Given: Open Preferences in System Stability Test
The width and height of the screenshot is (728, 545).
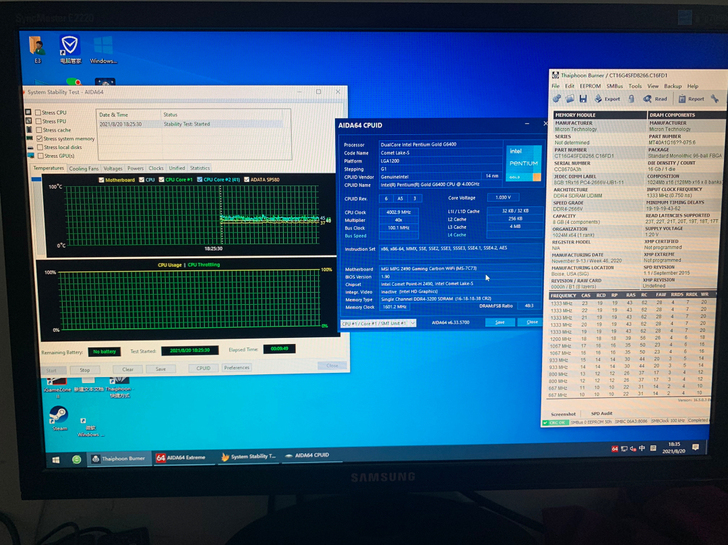Looking at the screenshot, I should point(237,368).
